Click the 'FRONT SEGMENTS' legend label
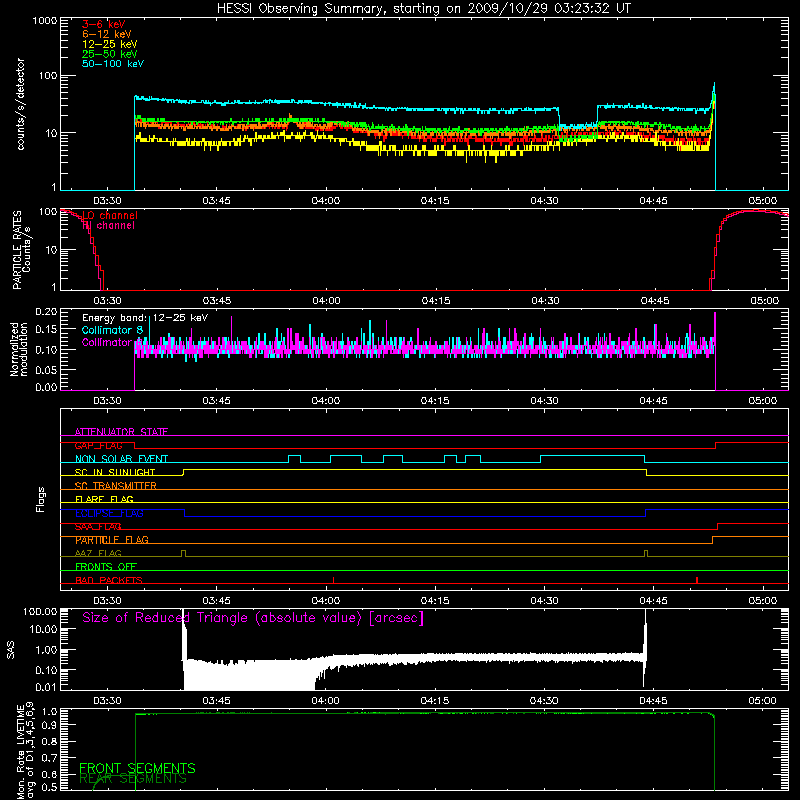The image size is (800, 800). coord(137,768)
